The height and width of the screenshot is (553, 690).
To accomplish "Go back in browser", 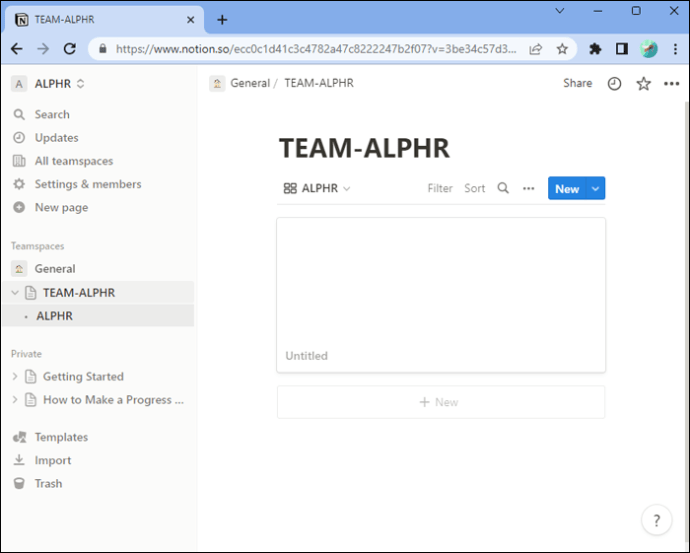I will (x=17, y=49).
